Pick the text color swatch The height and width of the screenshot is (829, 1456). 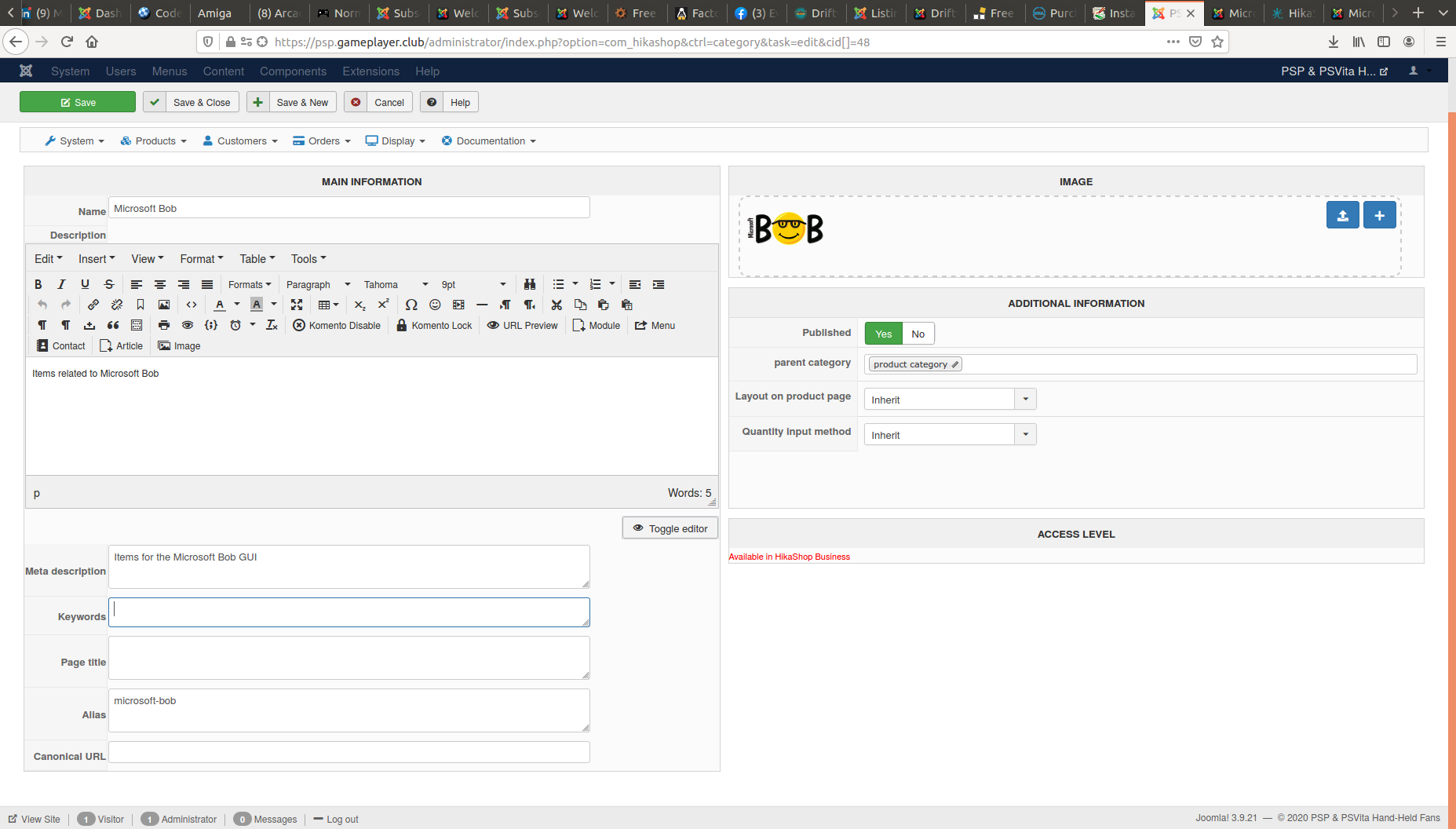220,305
